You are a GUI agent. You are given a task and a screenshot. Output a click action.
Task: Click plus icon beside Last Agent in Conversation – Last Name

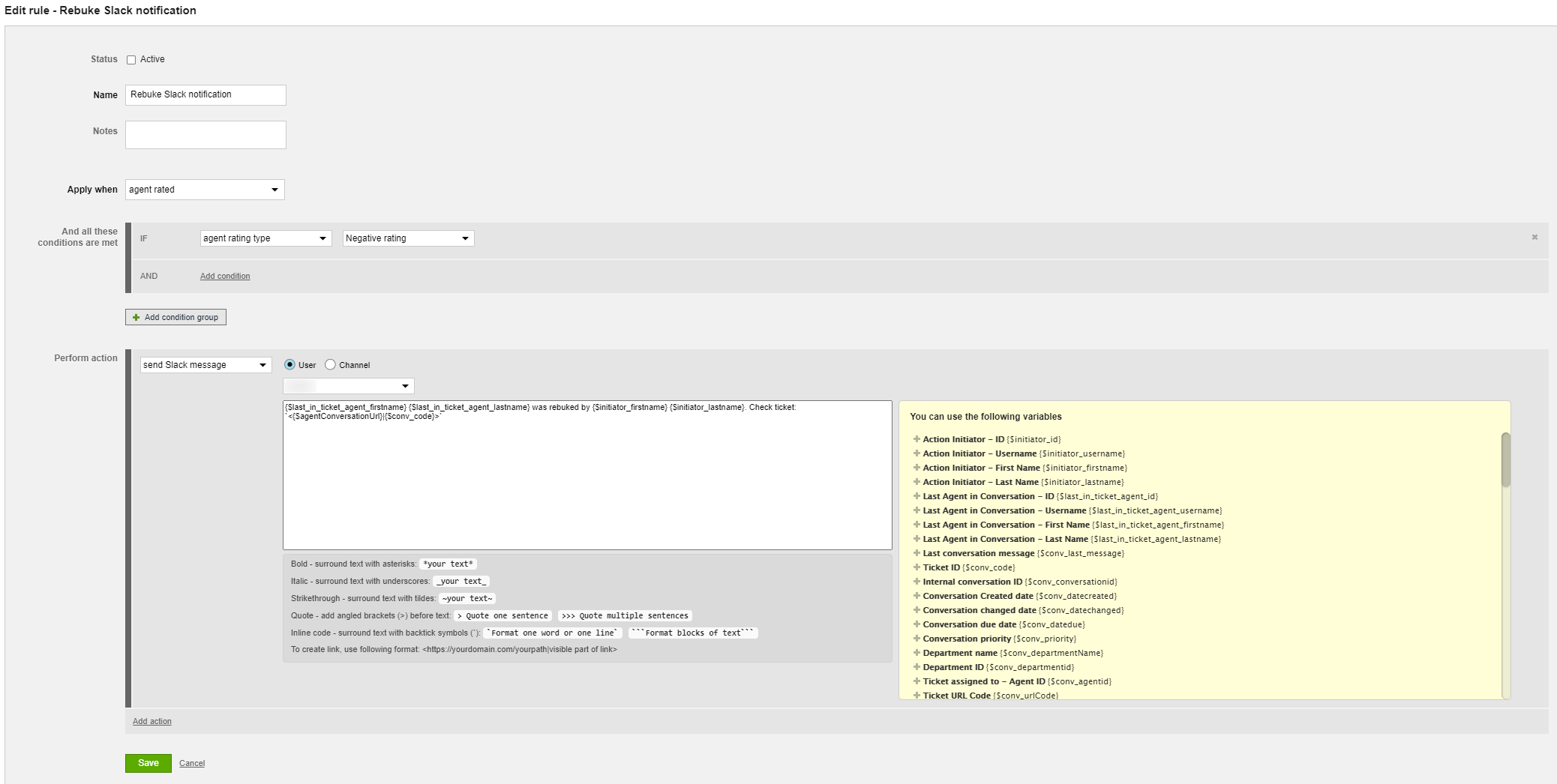[916, 539]
